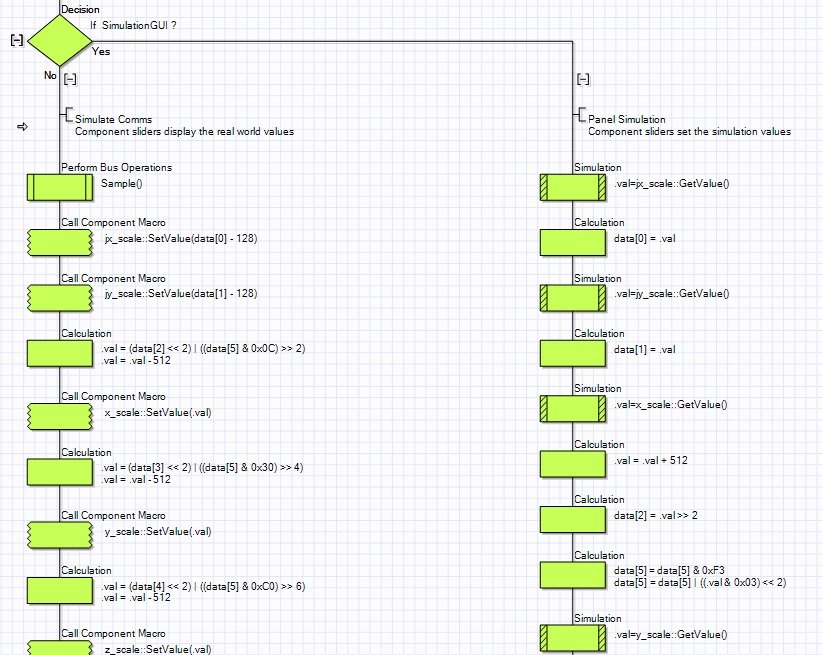822x655 pixels.
Task: Select the calculation icon using data[3] and 0x30
Action: pyautogui.click(x=59, y=472)
